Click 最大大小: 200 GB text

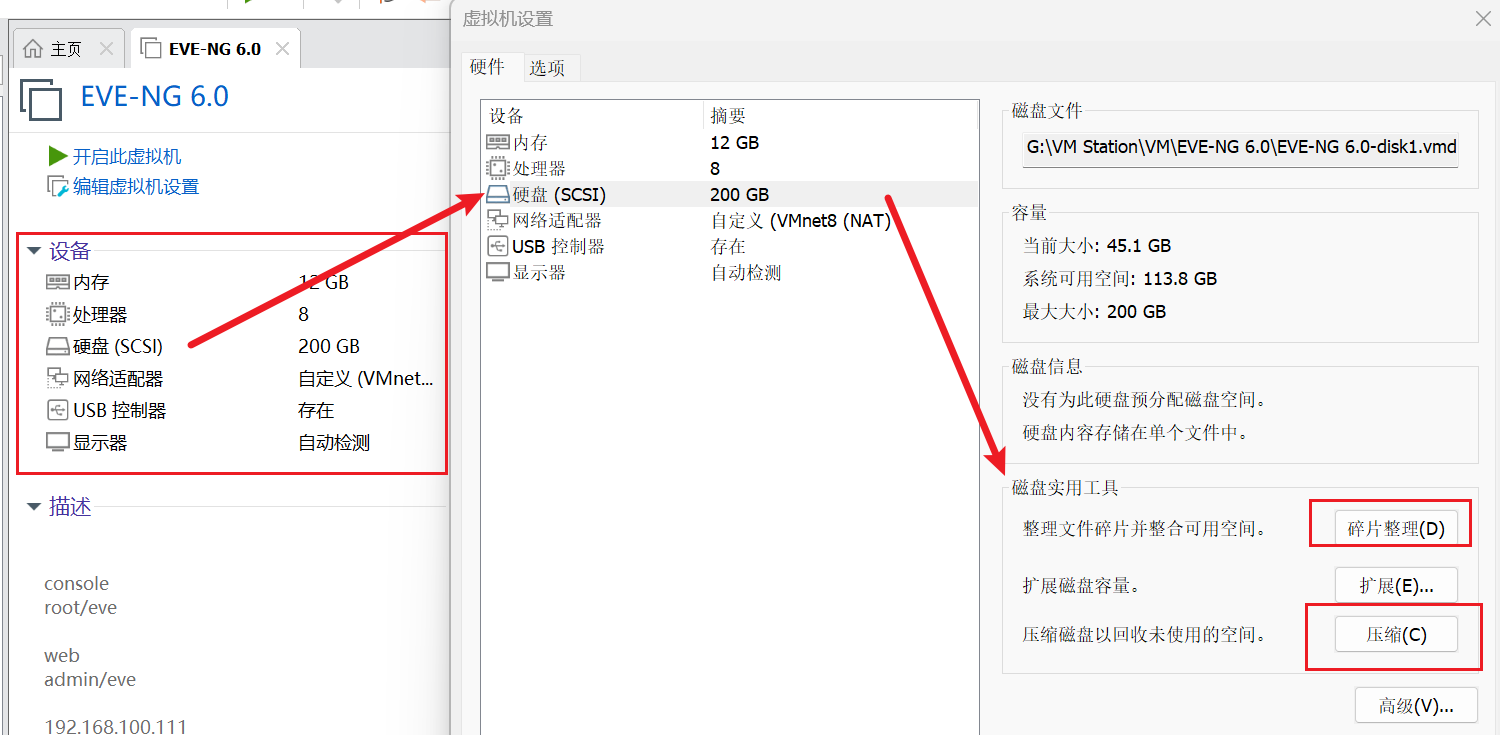tap(1094, 312)
